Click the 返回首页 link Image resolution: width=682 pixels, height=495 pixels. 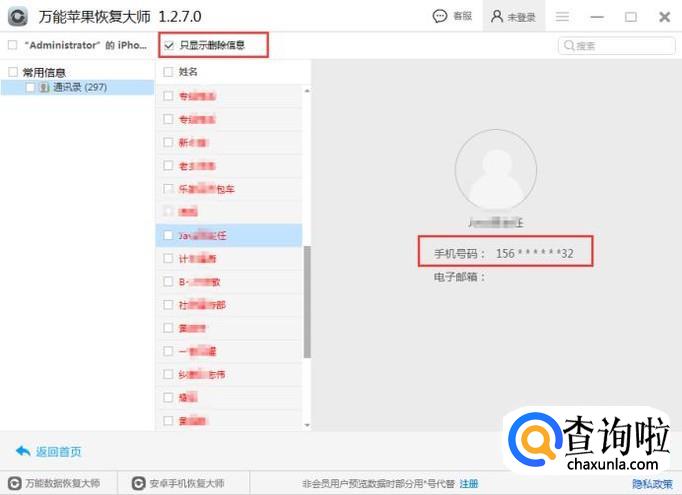click(x=58, y=452)
